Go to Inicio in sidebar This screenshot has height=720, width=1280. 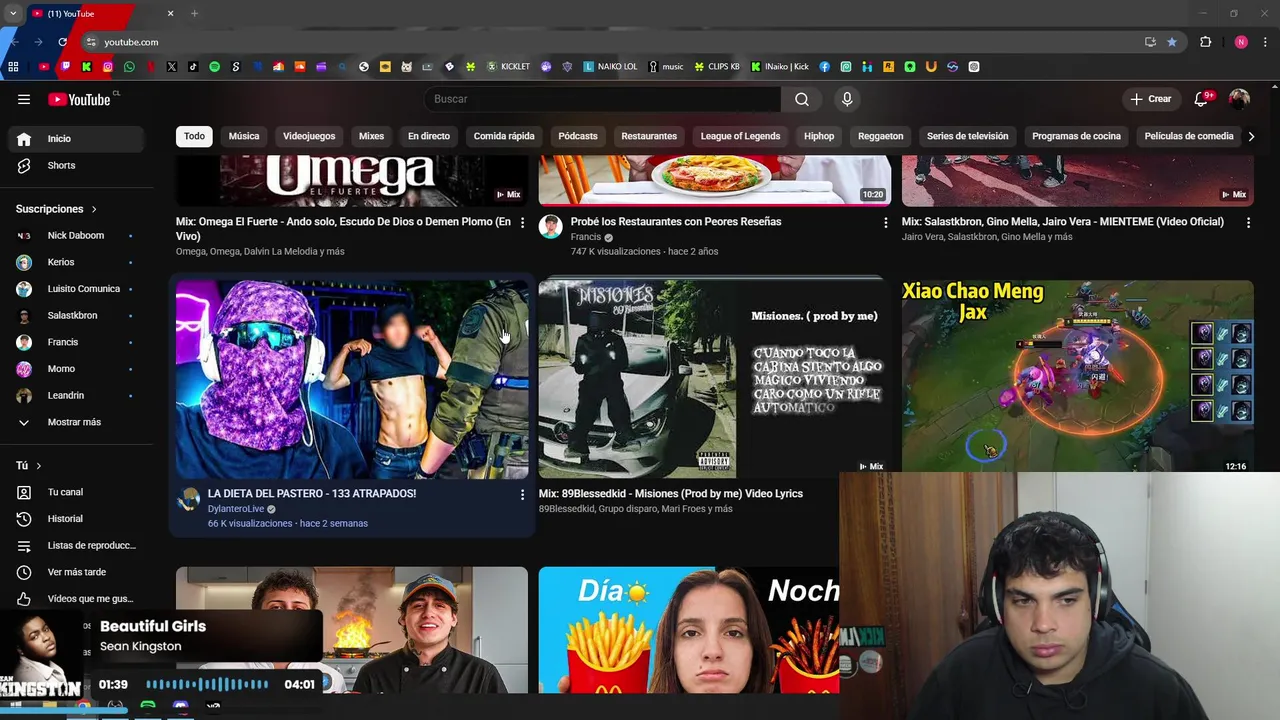[76, 139]
